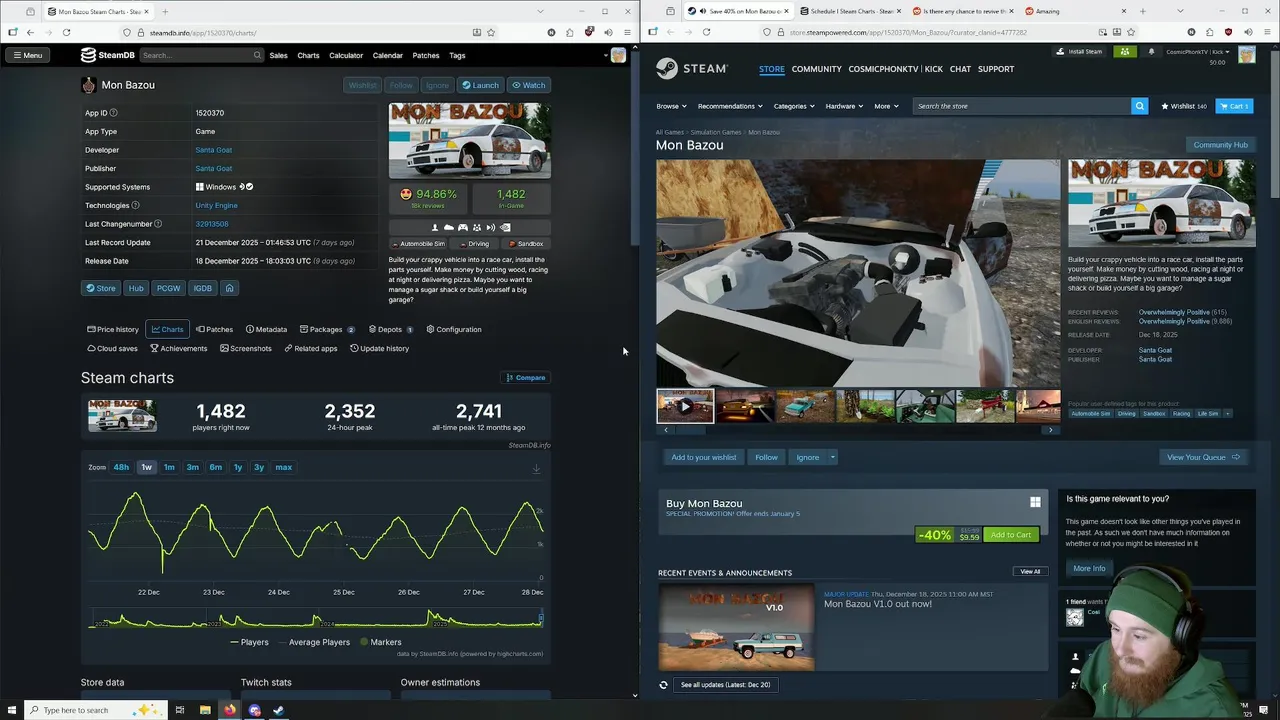This screenshot has width=1280, height=720.
Task: Click the Search the store input field
Action: [1021, 106]
